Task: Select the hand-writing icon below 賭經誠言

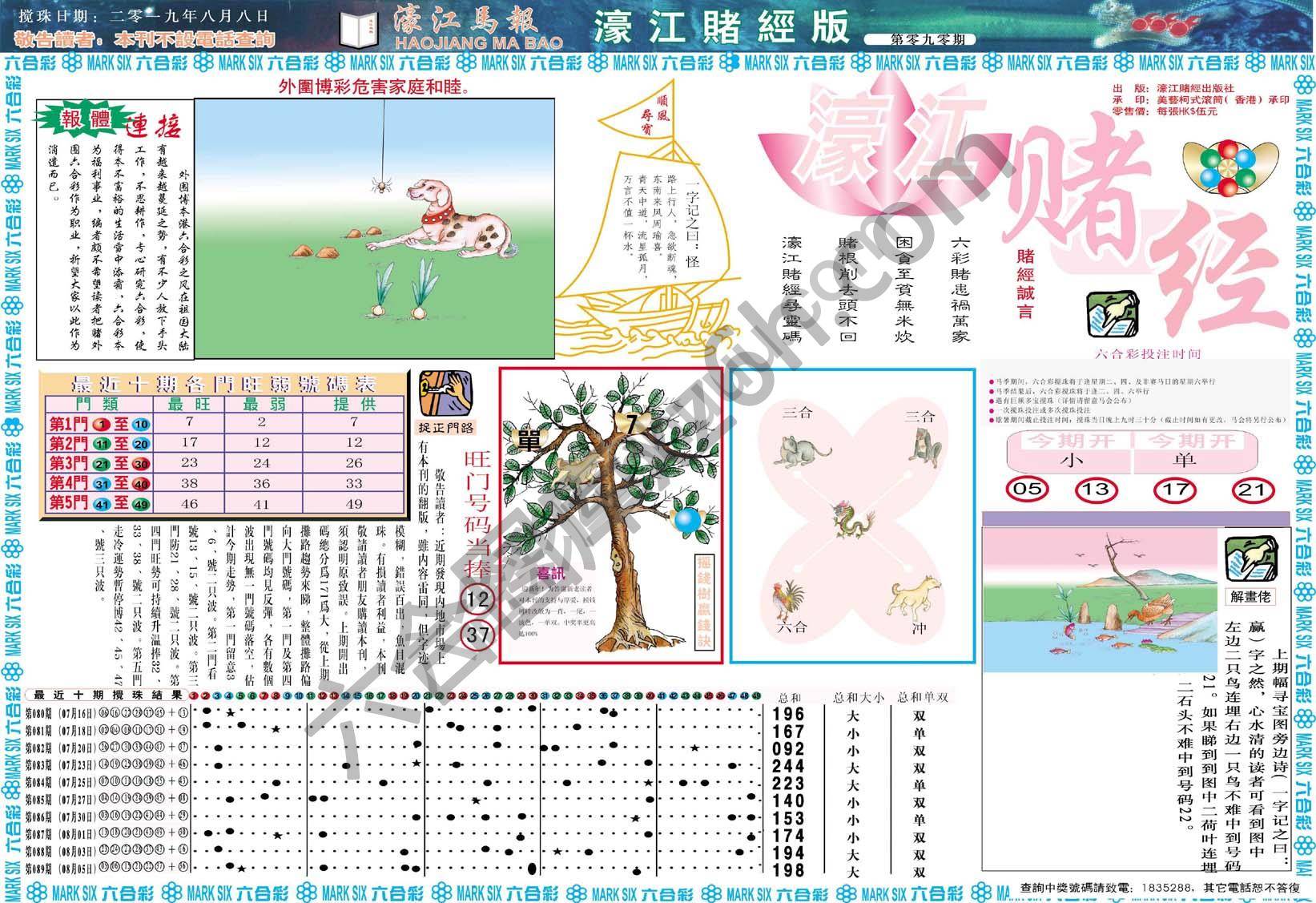Action: click(x=1113, y=312)
